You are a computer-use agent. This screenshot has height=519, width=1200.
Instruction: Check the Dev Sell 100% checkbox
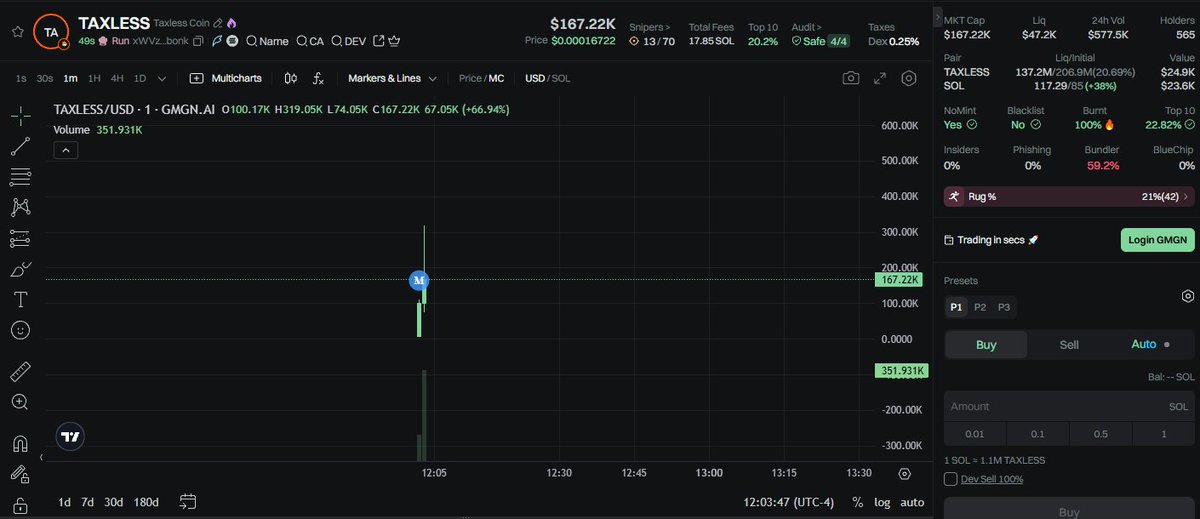tap(950, 479)
